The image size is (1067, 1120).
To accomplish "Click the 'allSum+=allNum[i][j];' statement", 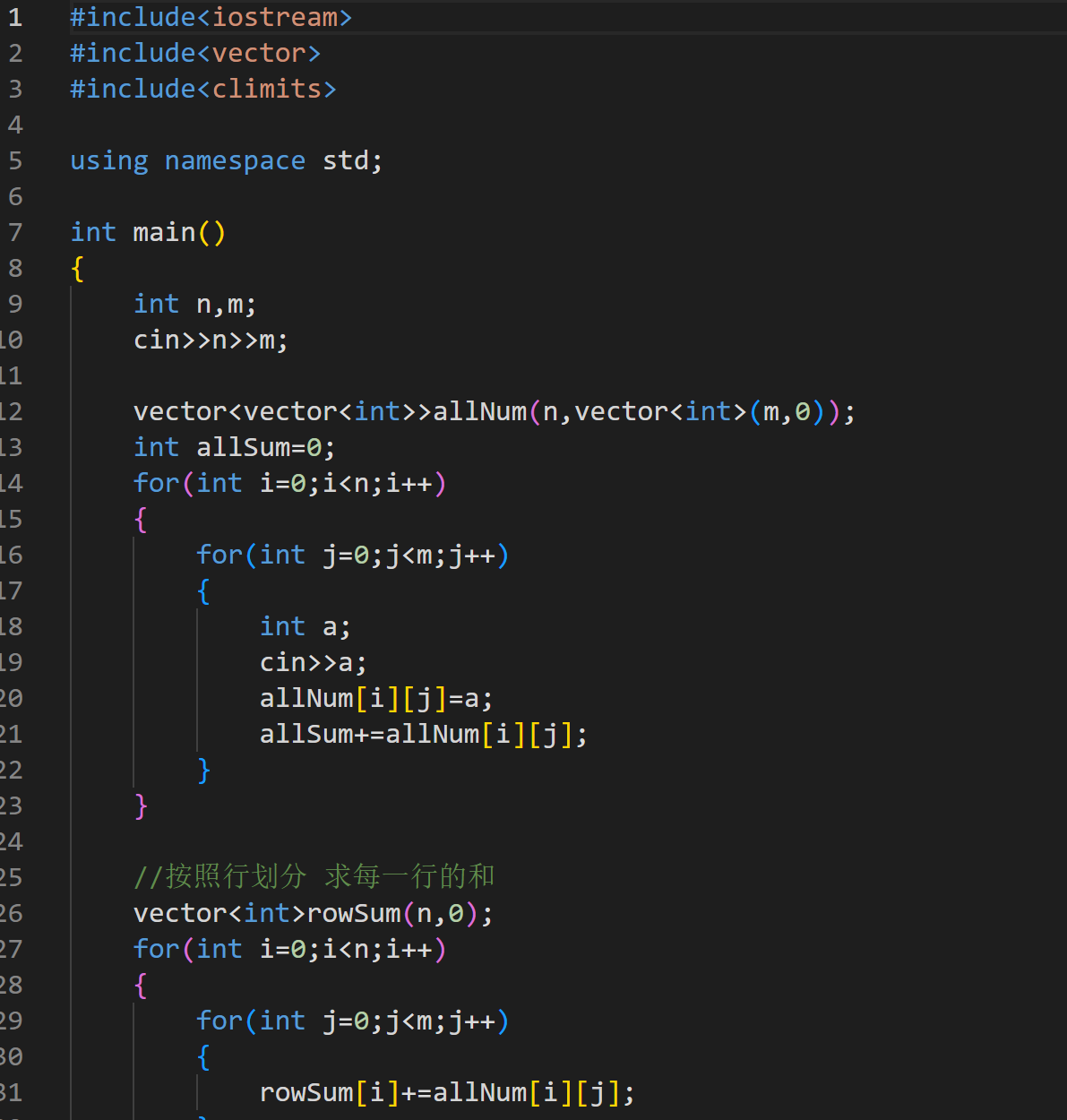I will click(x=424, y=734).
